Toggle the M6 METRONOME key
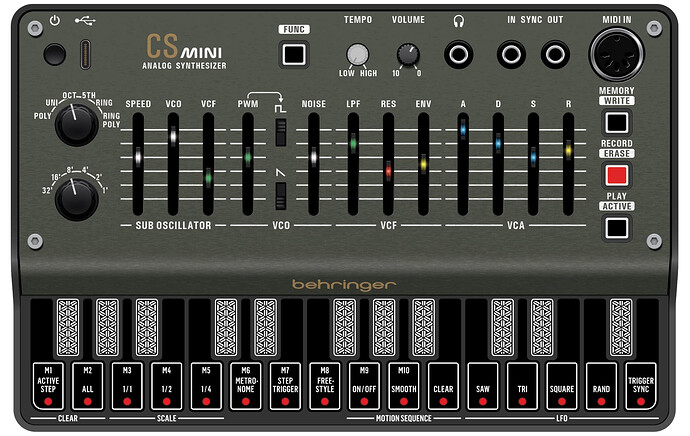 pos(246,386)
